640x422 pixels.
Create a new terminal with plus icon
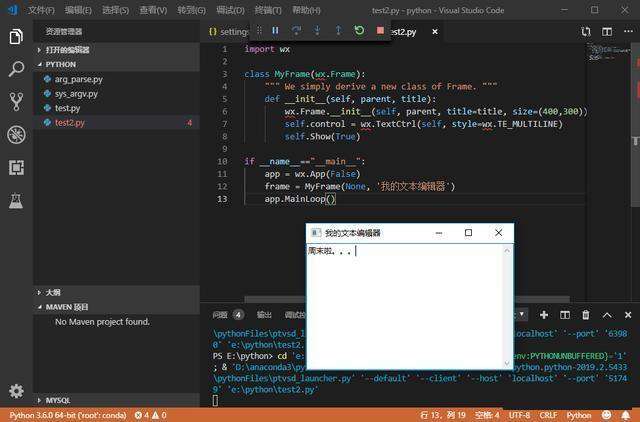point(544,315)
